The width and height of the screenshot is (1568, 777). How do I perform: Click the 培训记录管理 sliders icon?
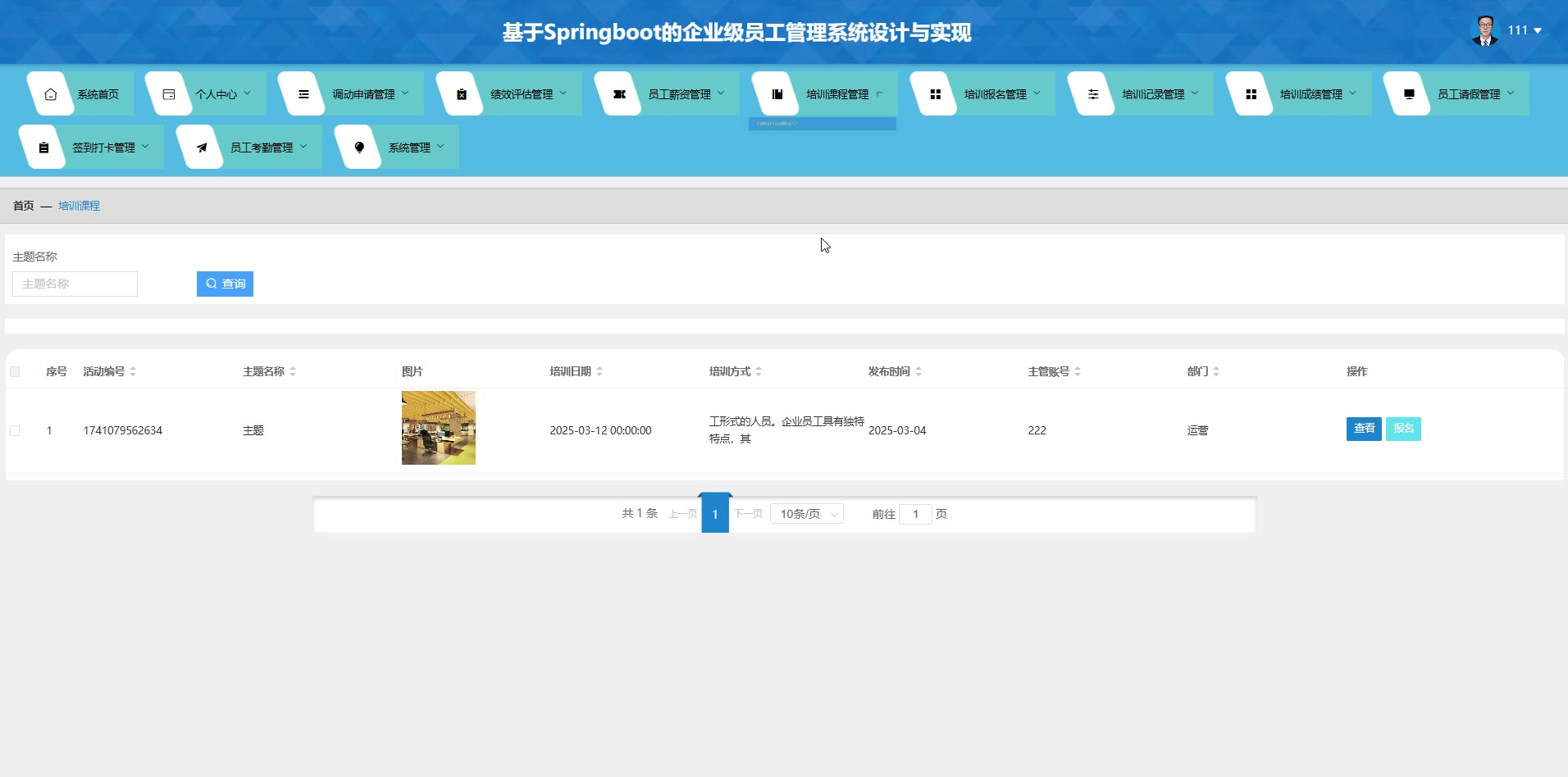coord(1093,94)
